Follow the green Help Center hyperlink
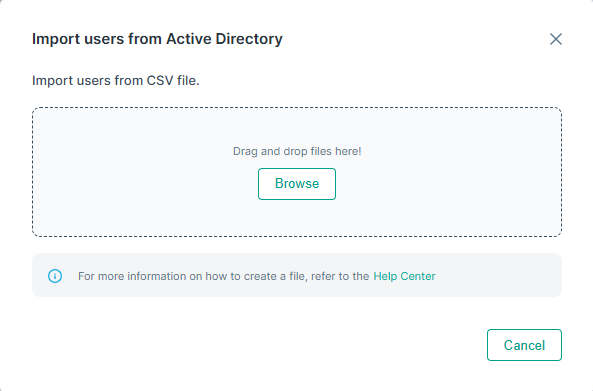The width and height of the screenshot is (593, 391). tap(404, 276)
